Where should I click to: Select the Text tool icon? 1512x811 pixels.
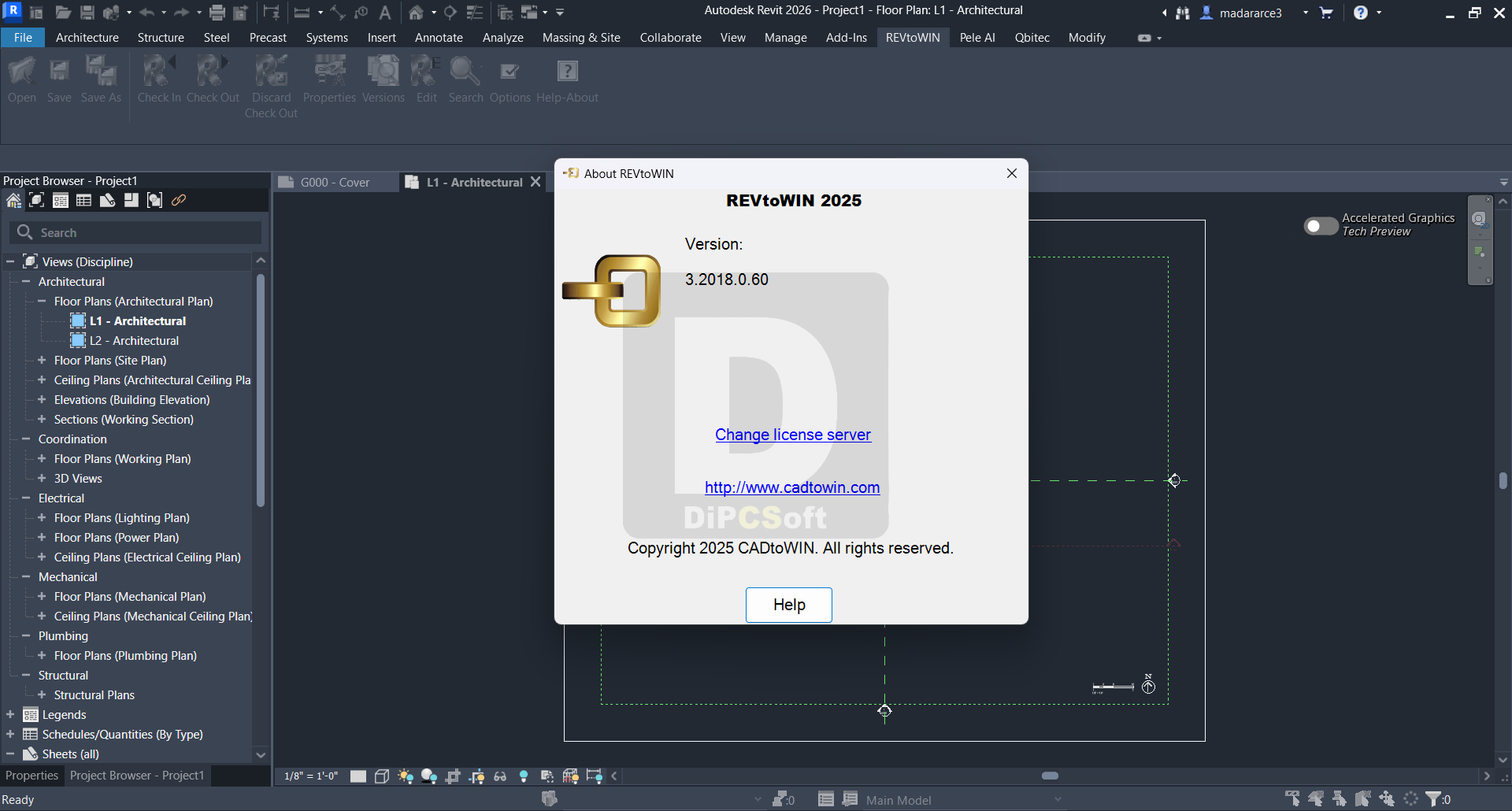point(385,13)
